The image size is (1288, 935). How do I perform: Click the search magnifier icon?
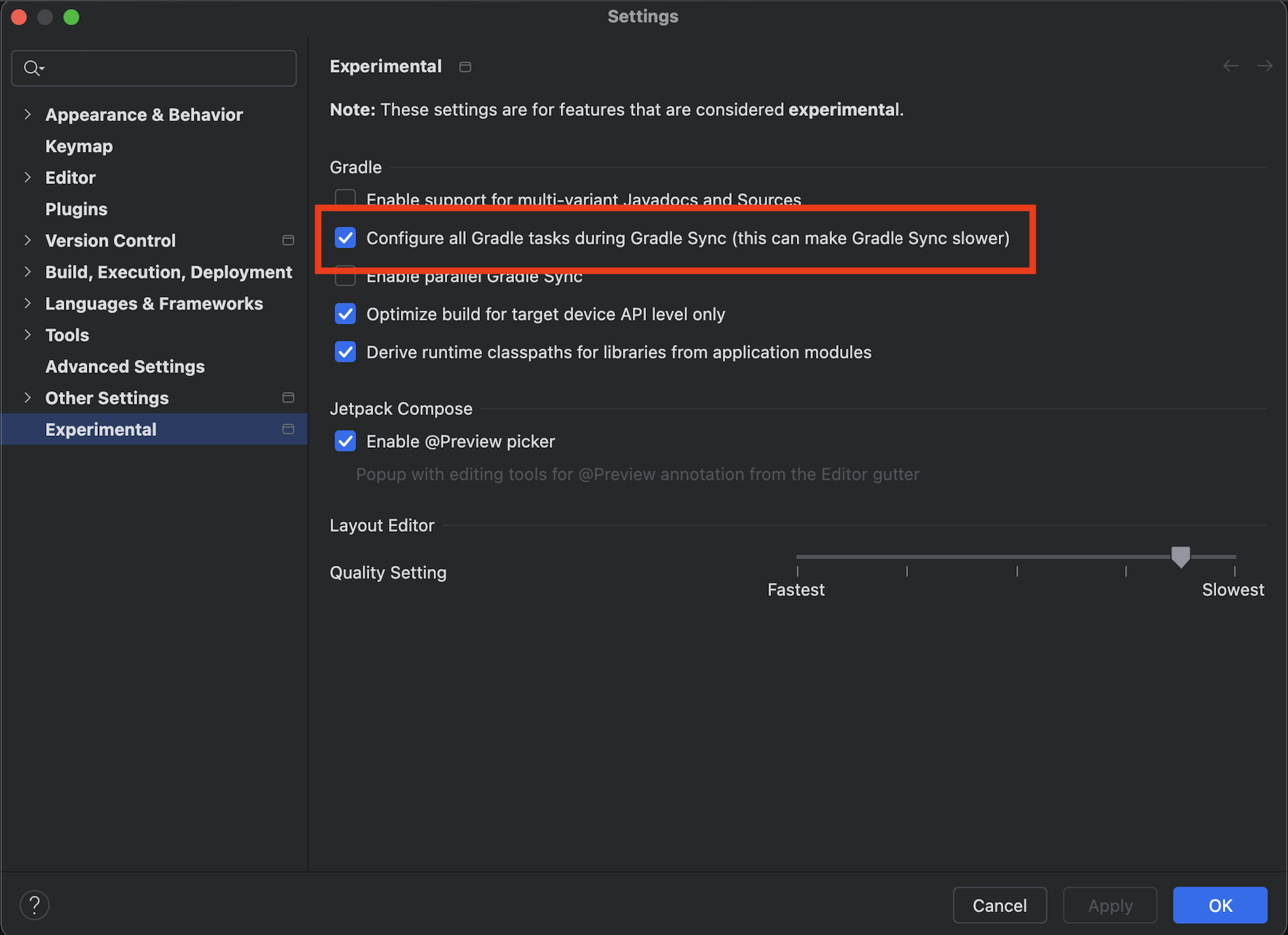click(33, 68)
